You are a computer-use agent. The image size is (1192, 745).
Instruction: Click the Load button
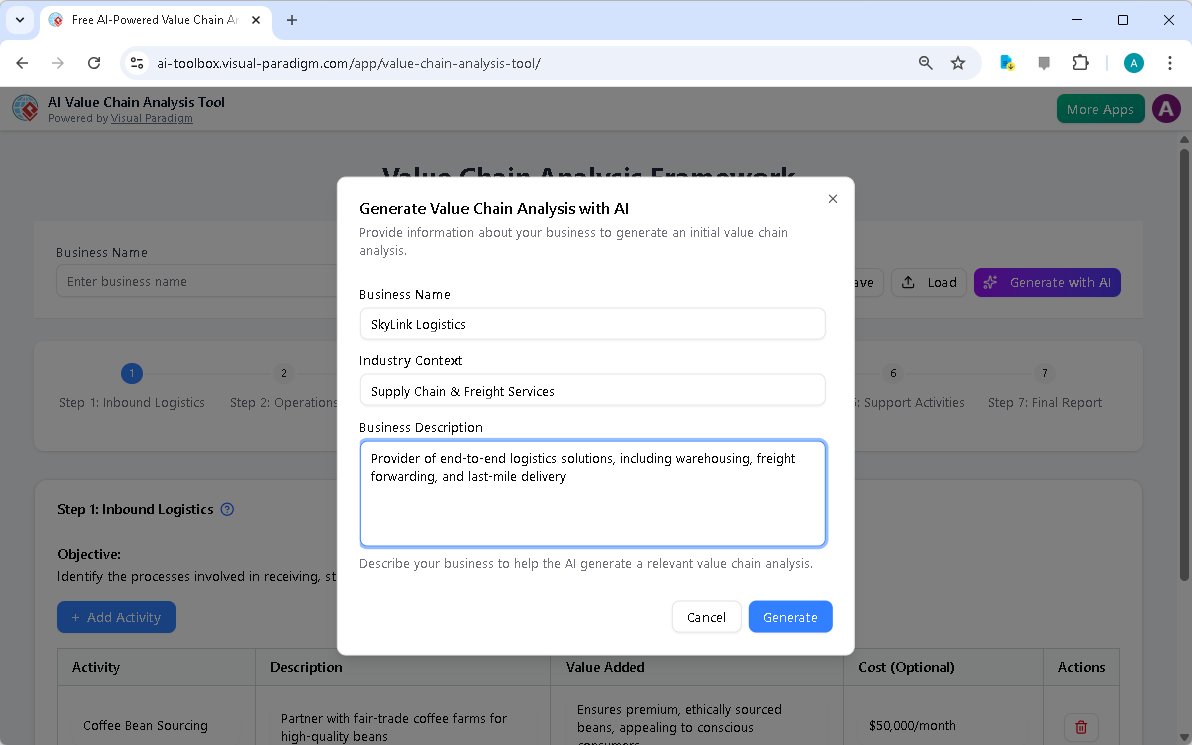[x=929, y=282]
